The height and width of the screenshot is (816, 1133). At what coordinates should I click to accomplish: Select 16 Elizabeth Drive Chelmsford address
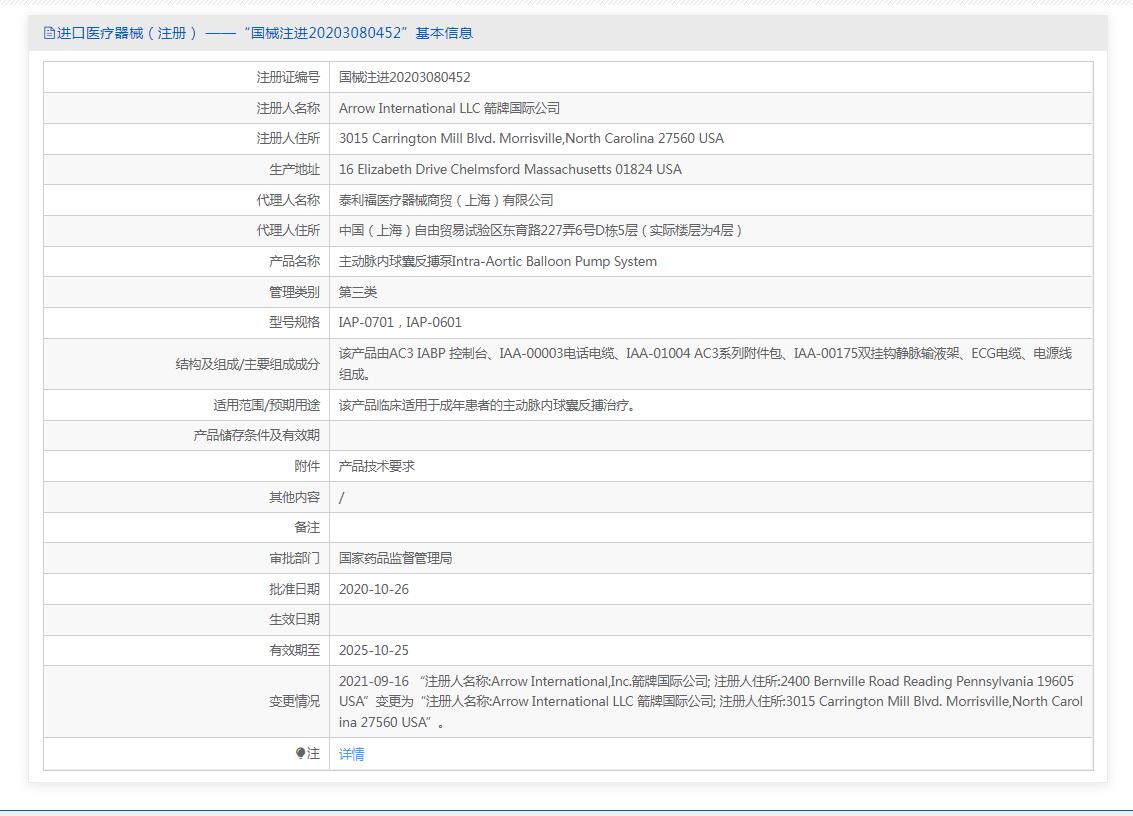510,170
